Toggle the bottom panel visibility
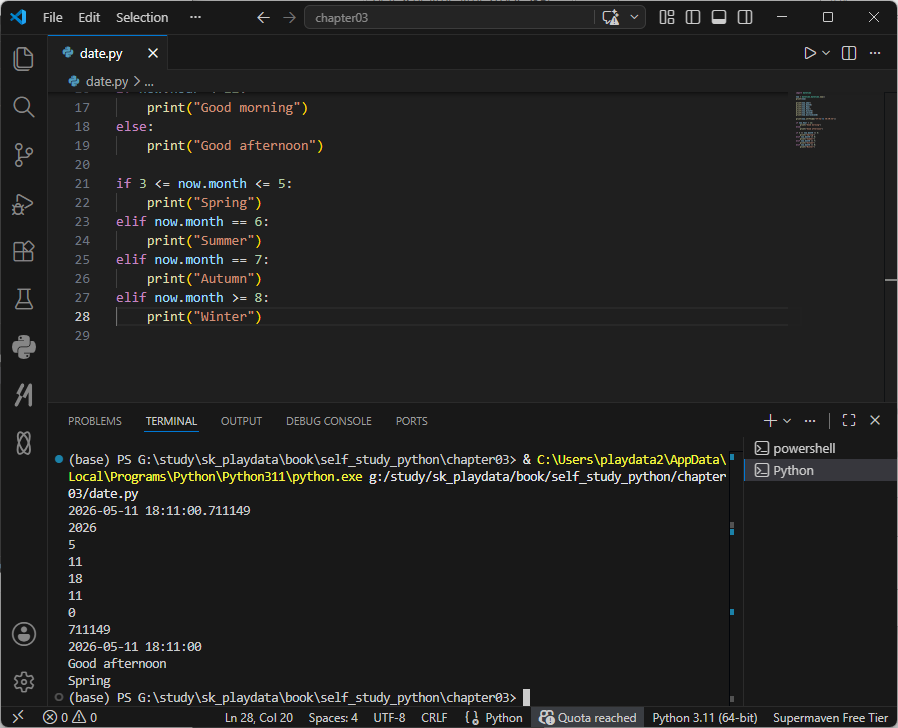898x728 pixels. [719, 18]
